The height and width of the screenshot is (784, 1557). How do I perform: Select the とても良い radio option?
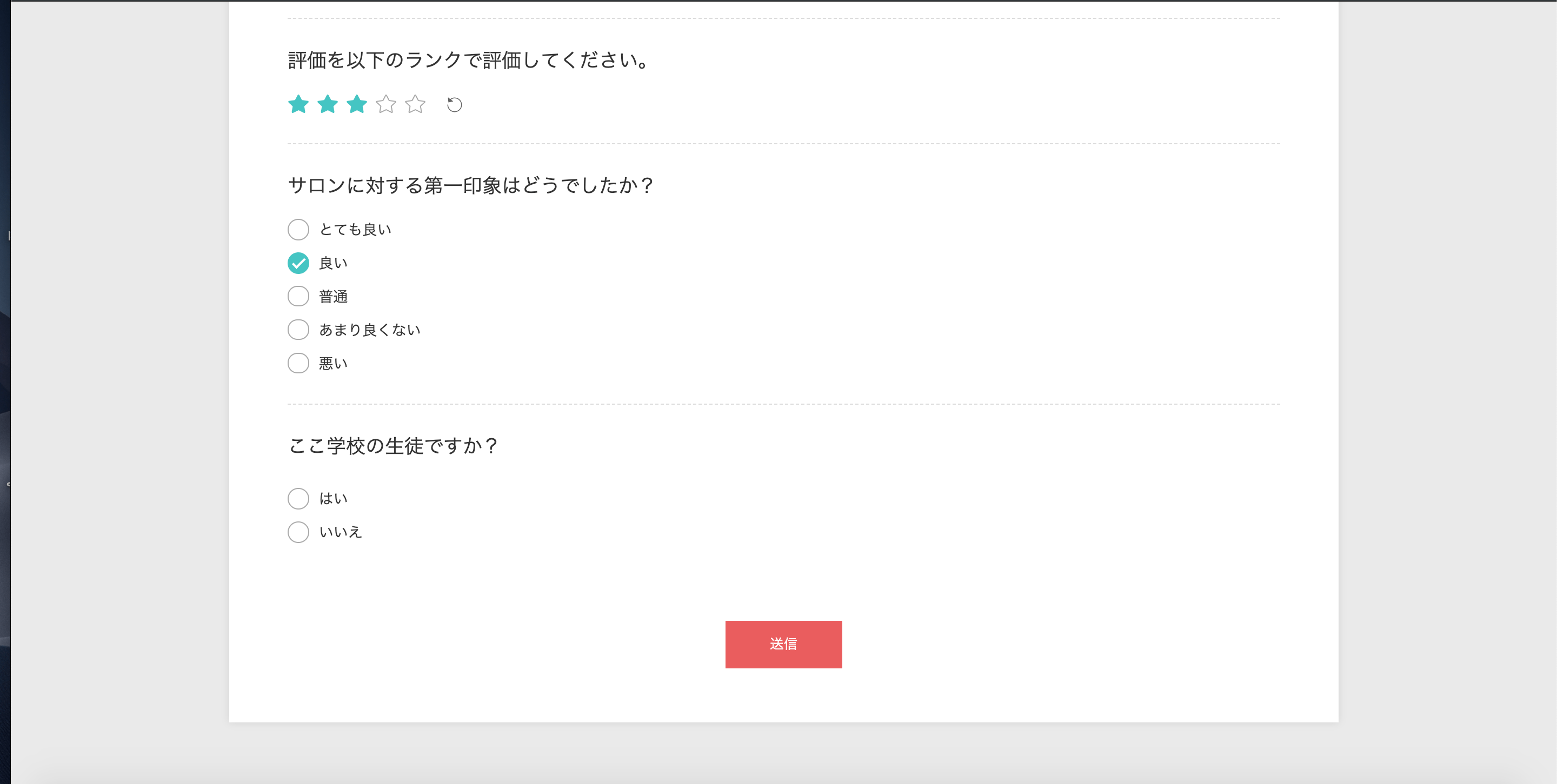tap(298, 230)
